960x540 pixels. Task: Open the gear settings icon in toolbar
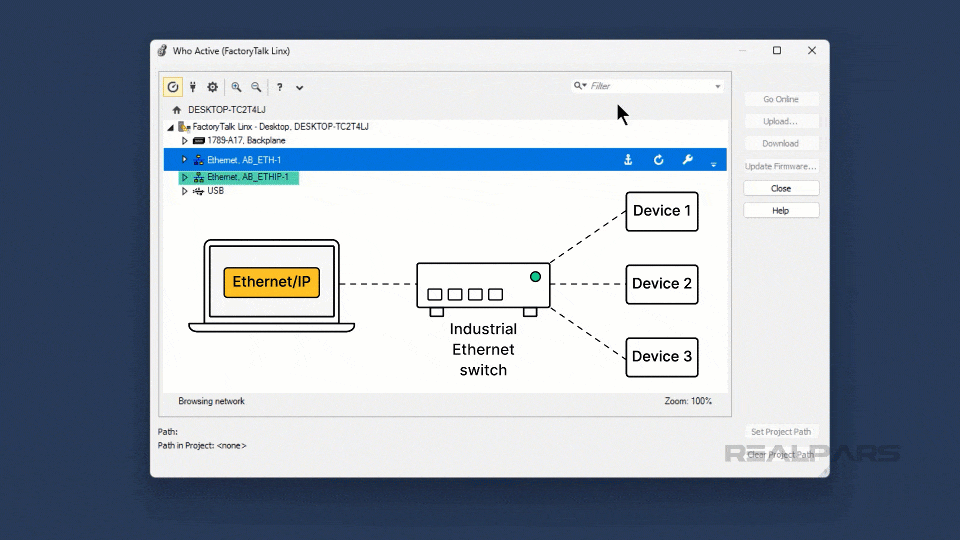point(212,87)
